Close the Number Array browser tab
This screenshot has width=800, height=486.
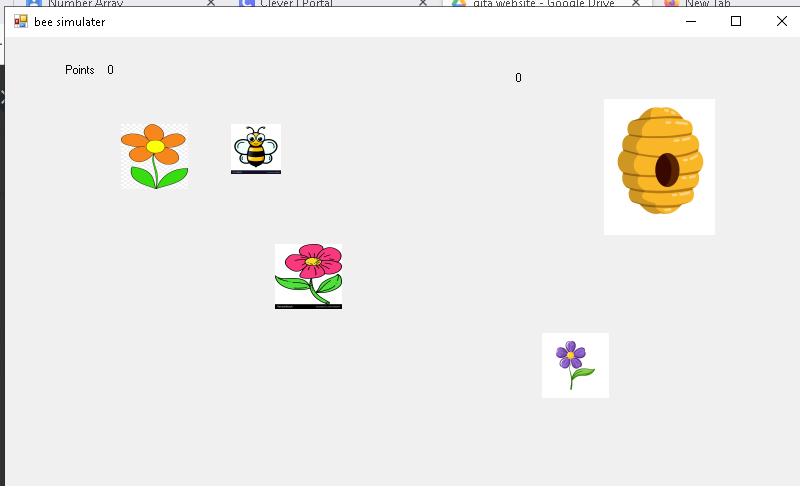(211, 4)
